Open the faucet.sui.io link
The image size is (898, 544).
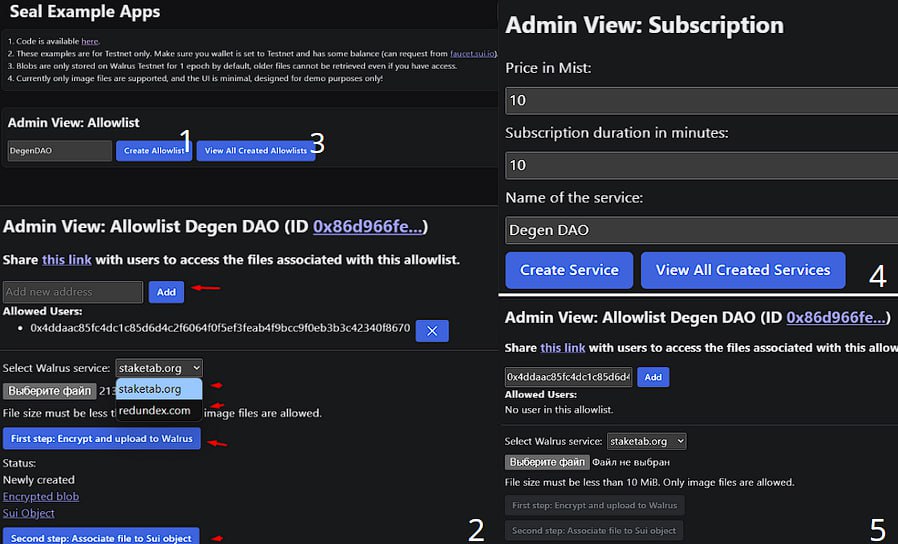[472, 53]
